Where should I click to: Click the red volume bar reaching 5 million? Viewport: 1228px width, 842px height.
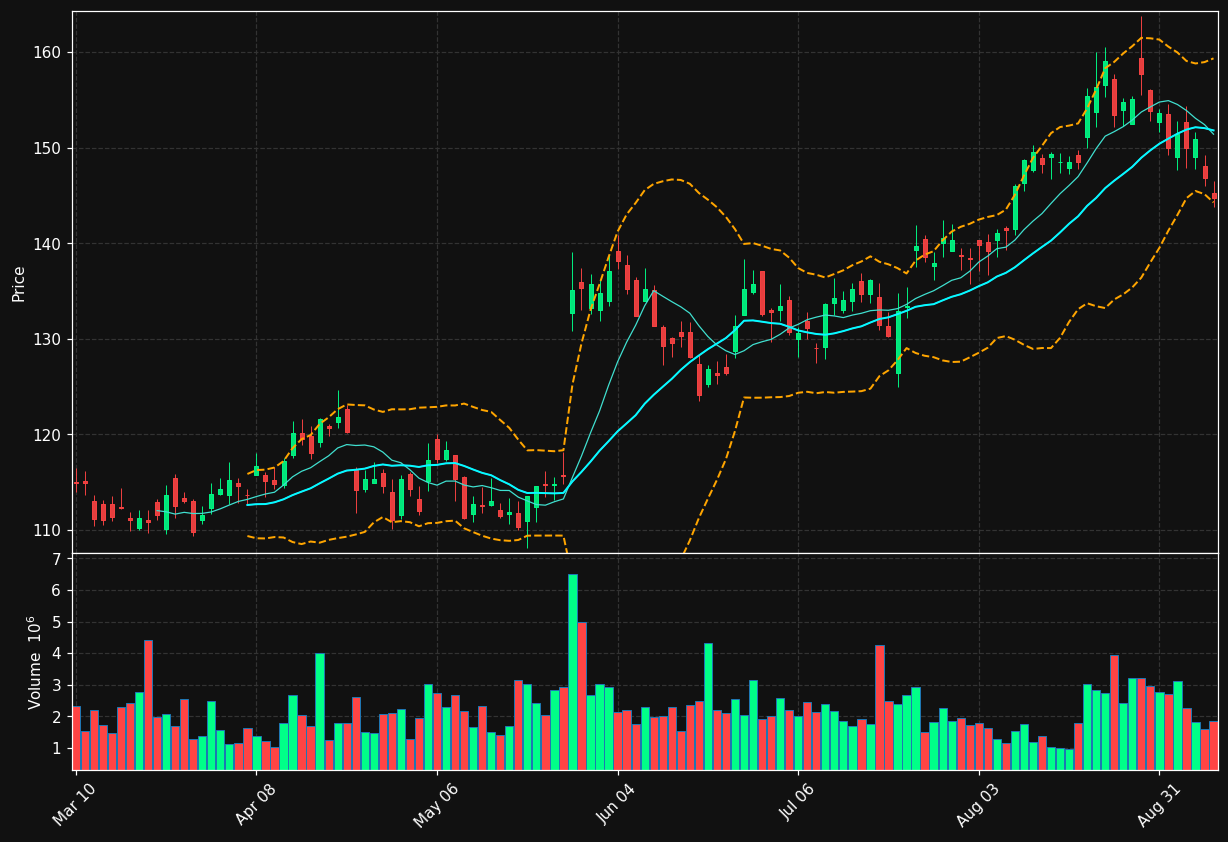pyautogui.click(x=582, y=696)
